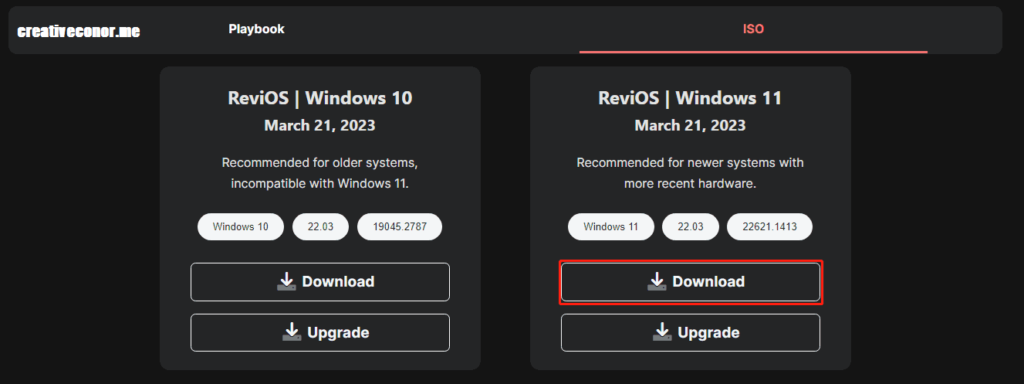Open the Playbook tab
The width and height of the screenshot is (1024, 384).
click(x=257, y=29)
